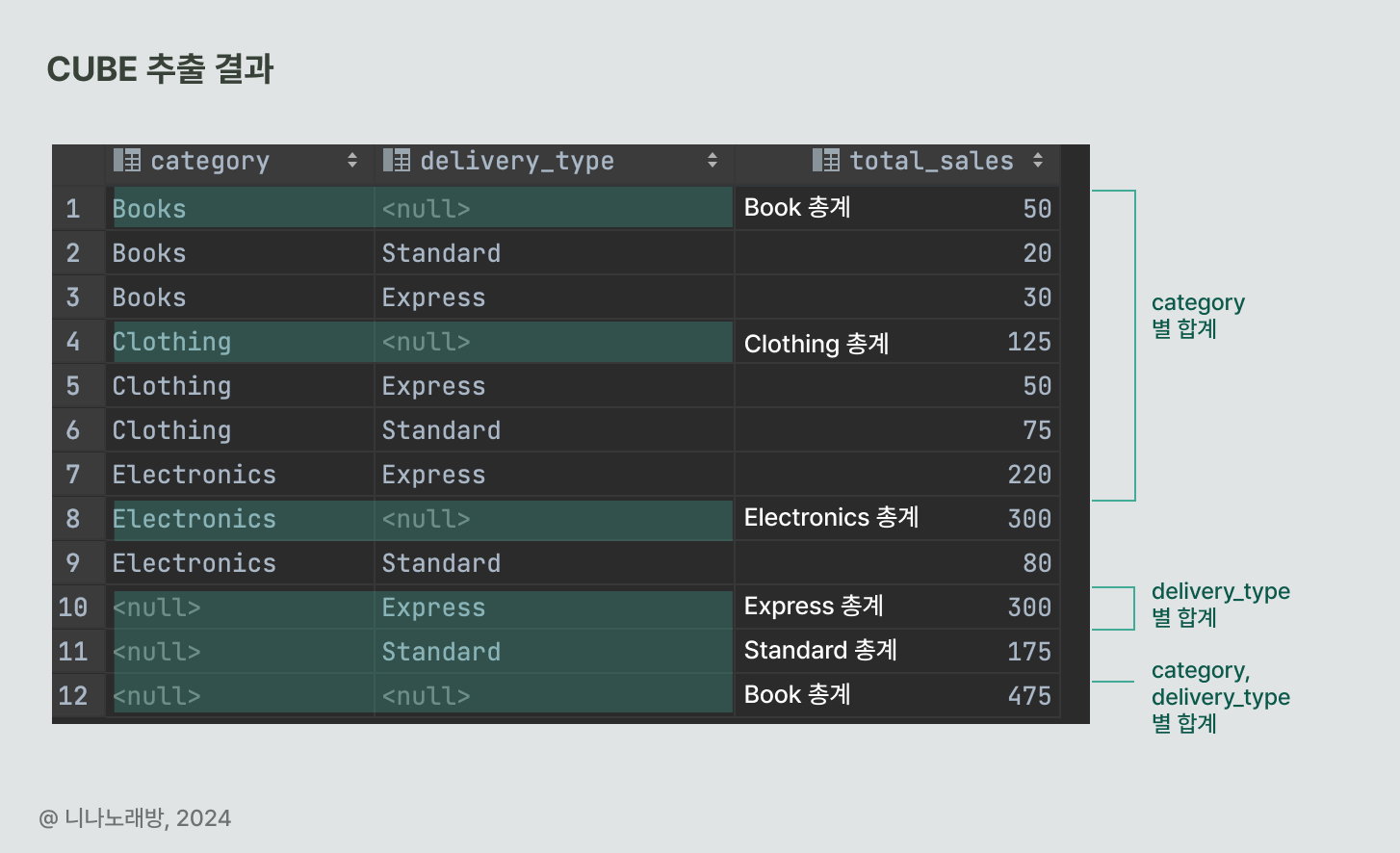Click the 'Standard 총계' label
Image resolution: width=1400 pixels, height=853 pixels.
(x=820, y=651)
